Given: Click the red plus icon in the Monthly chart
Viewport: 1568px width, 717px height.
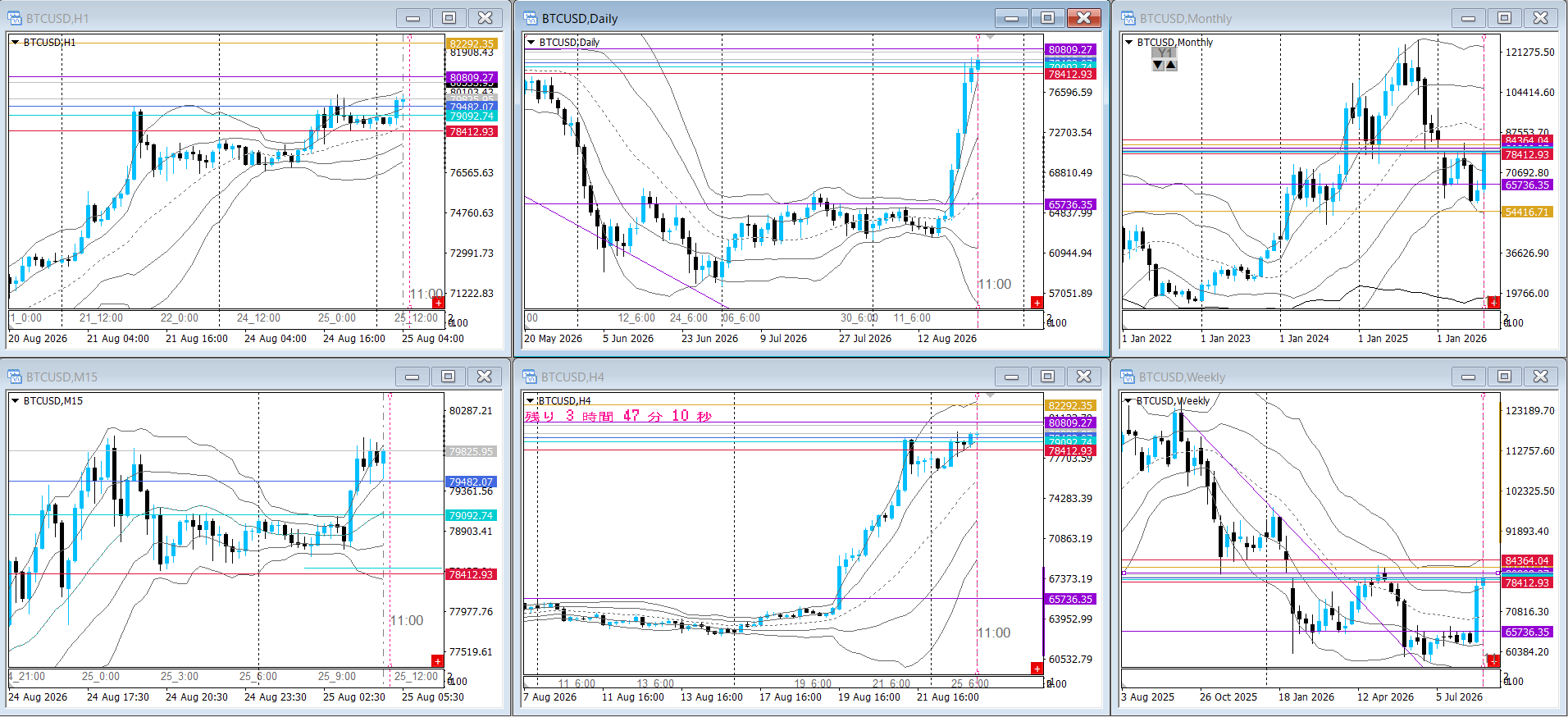Looking at the screenshot, I should [1493, 303].
